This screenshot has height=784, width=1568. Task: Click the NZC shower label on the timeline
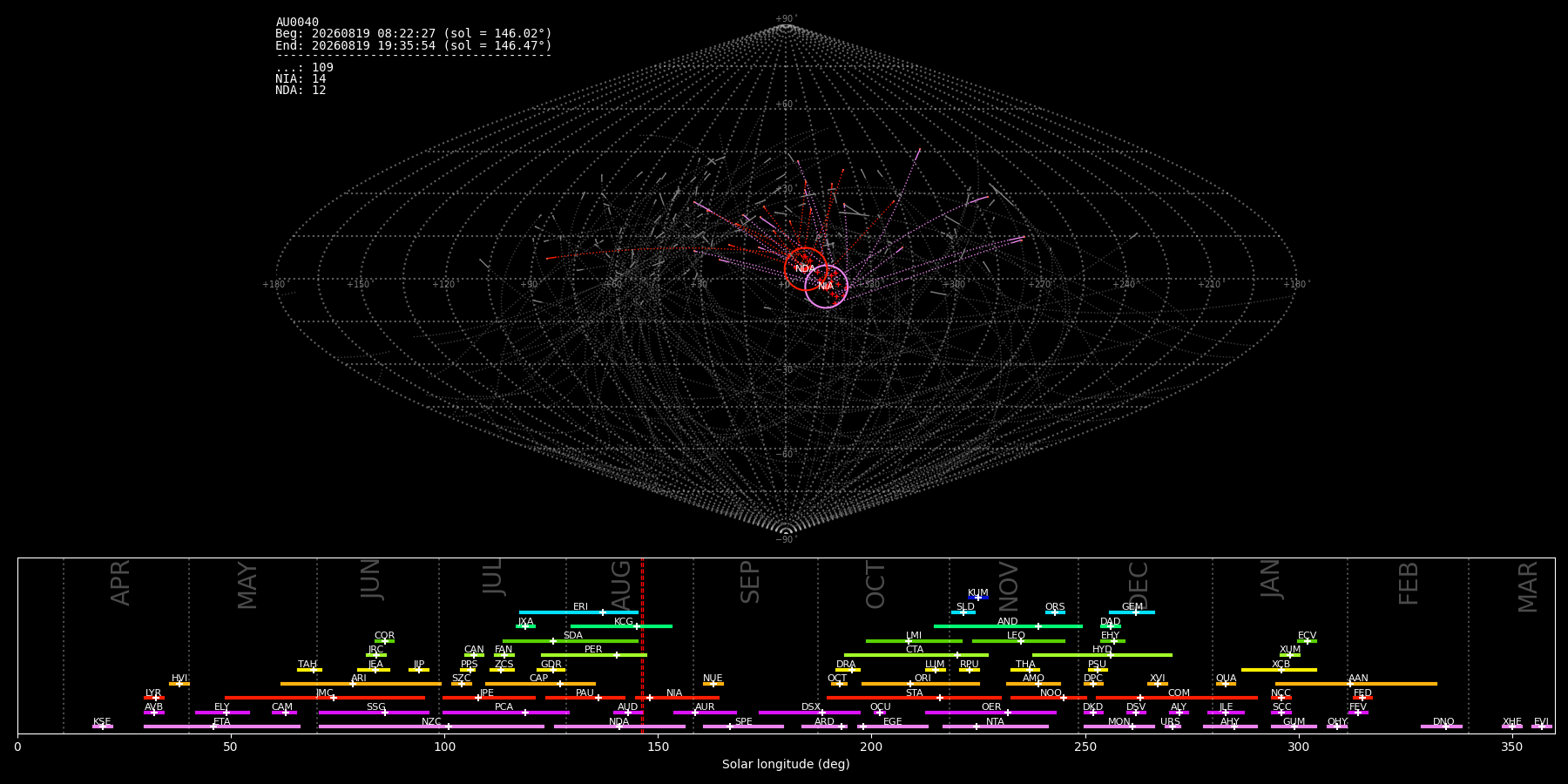431,722
